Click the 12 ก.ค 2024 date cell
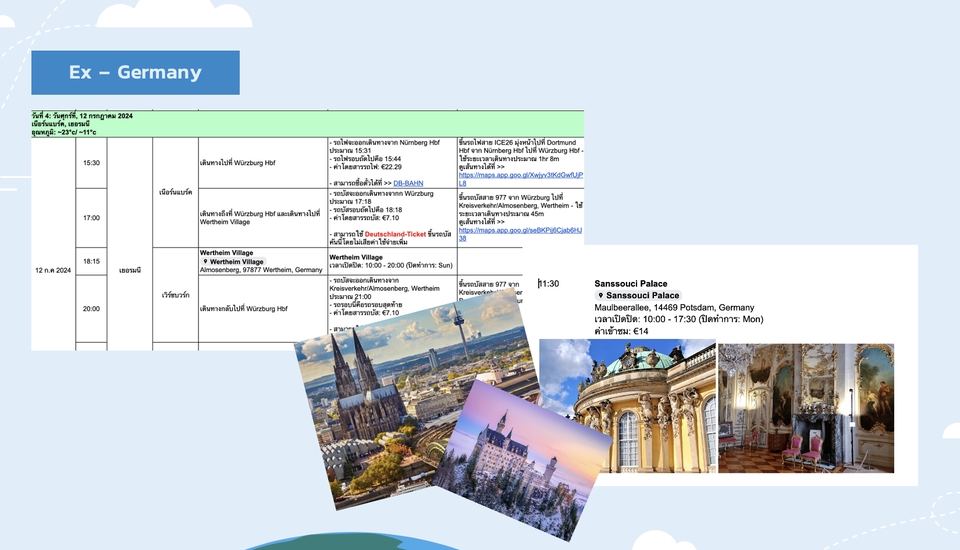 [x=53, y=270]
